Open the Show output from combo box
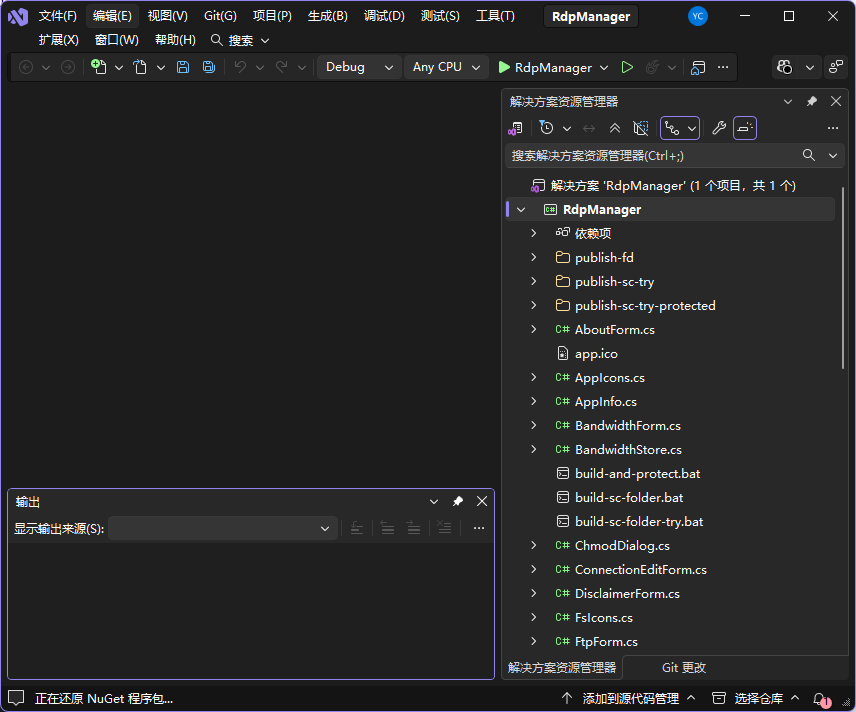Screen dimensions: 856x712 (x=223, y=528)
